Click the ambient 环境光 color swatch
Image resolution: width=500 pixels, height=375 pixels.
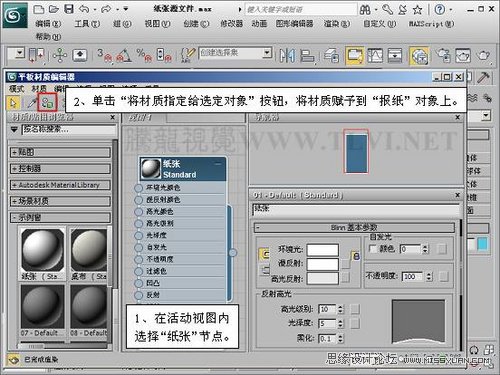pyautogui.click(x=323, y=250)
